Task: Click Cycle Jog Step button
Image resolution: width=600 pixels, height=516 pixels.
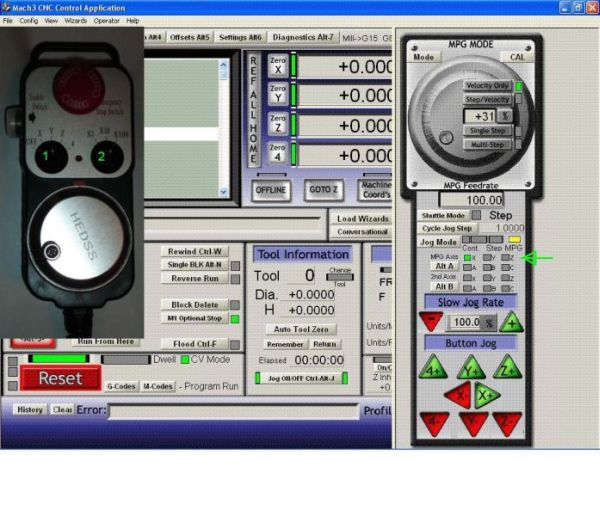Action: (447, 228)
